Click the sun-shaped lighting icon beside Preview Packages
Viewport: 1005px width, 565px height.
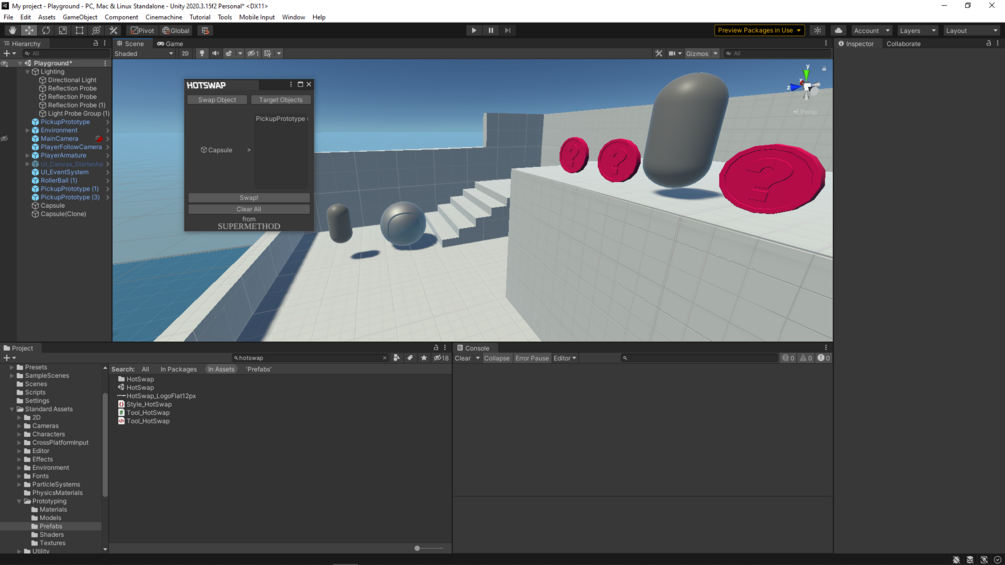[817, 30]
